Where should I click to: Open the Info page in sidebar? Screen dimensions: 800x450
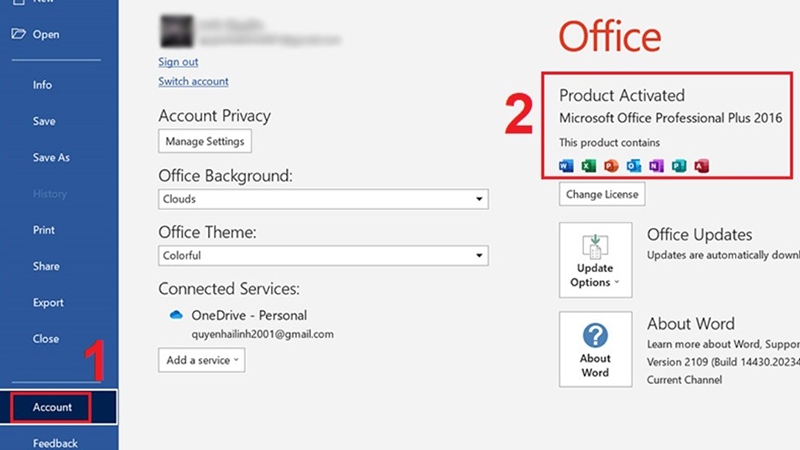[42, 85]
